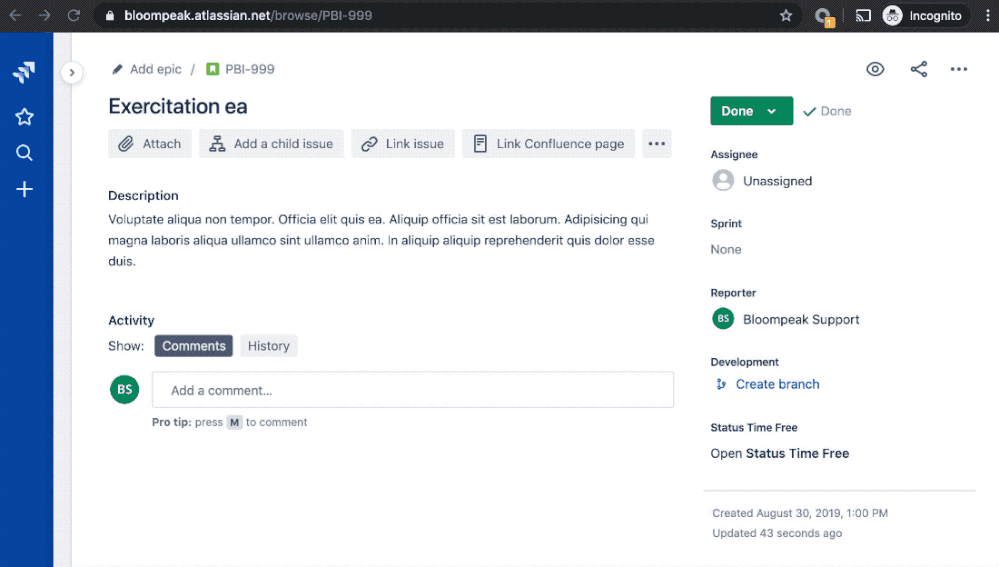Click the browser forward arrow
999x567 pixels.
[x=44, y=15]
